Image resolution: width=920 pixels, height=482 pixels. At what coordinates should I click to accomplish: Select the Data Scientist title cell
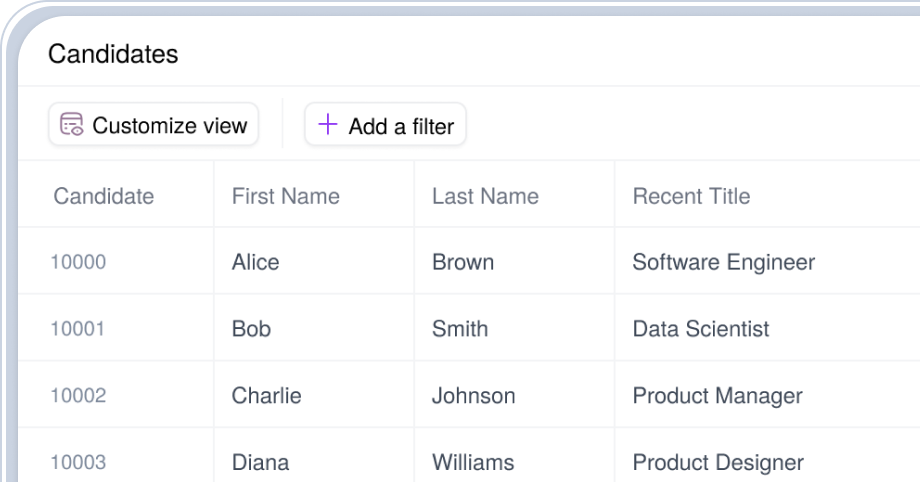(701, 328)
